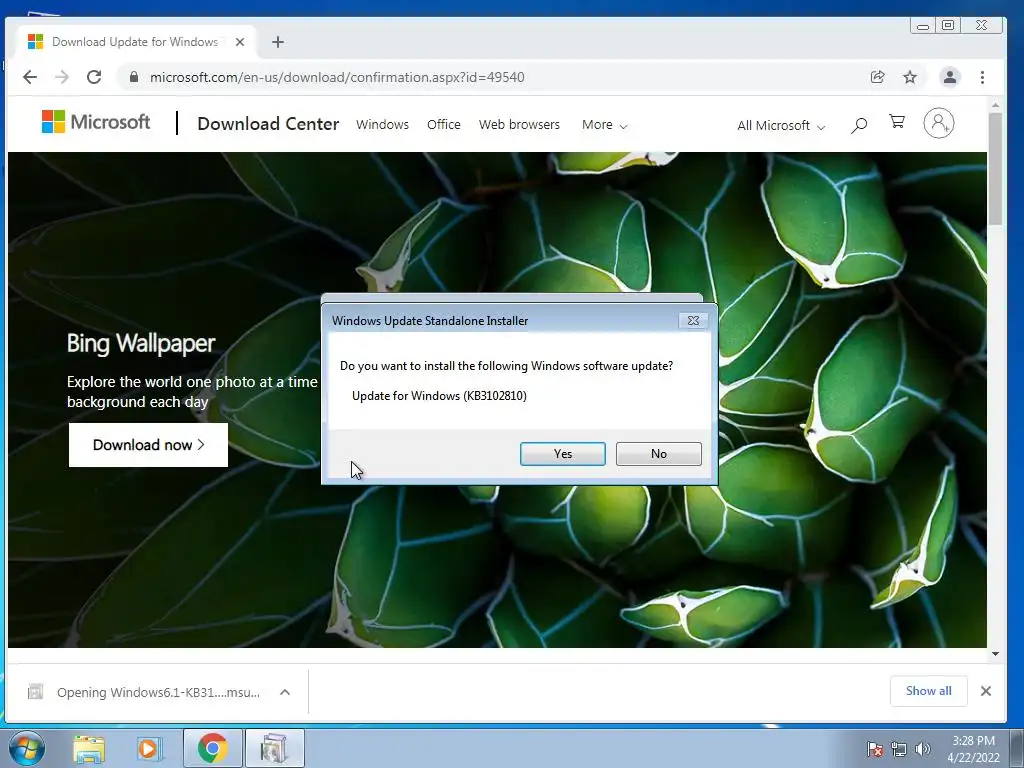Click the volume speaker tray icon
Image resolution: width=1024 pixels, height=768 pixels.
pyautogui.click(x=922, y=749)
